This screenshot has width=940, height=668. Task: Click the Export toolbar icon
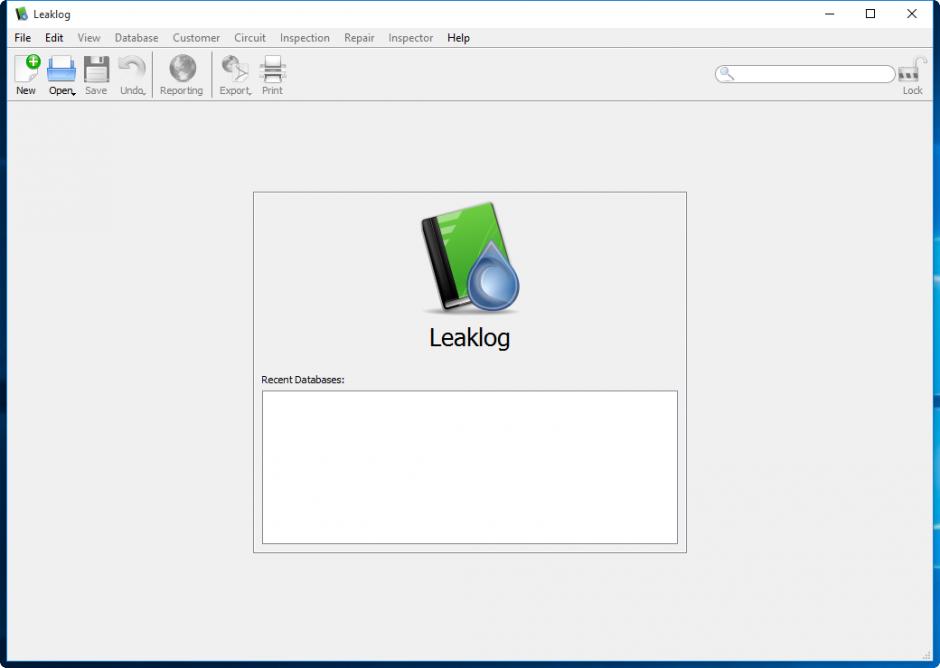235,68
